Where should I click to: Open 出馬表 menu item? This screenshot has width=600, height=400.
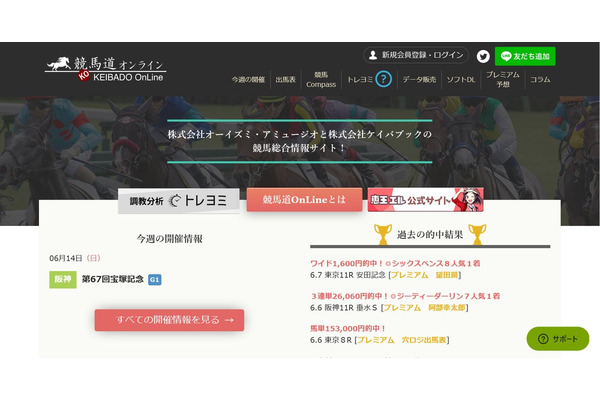(x=285, y=80)
